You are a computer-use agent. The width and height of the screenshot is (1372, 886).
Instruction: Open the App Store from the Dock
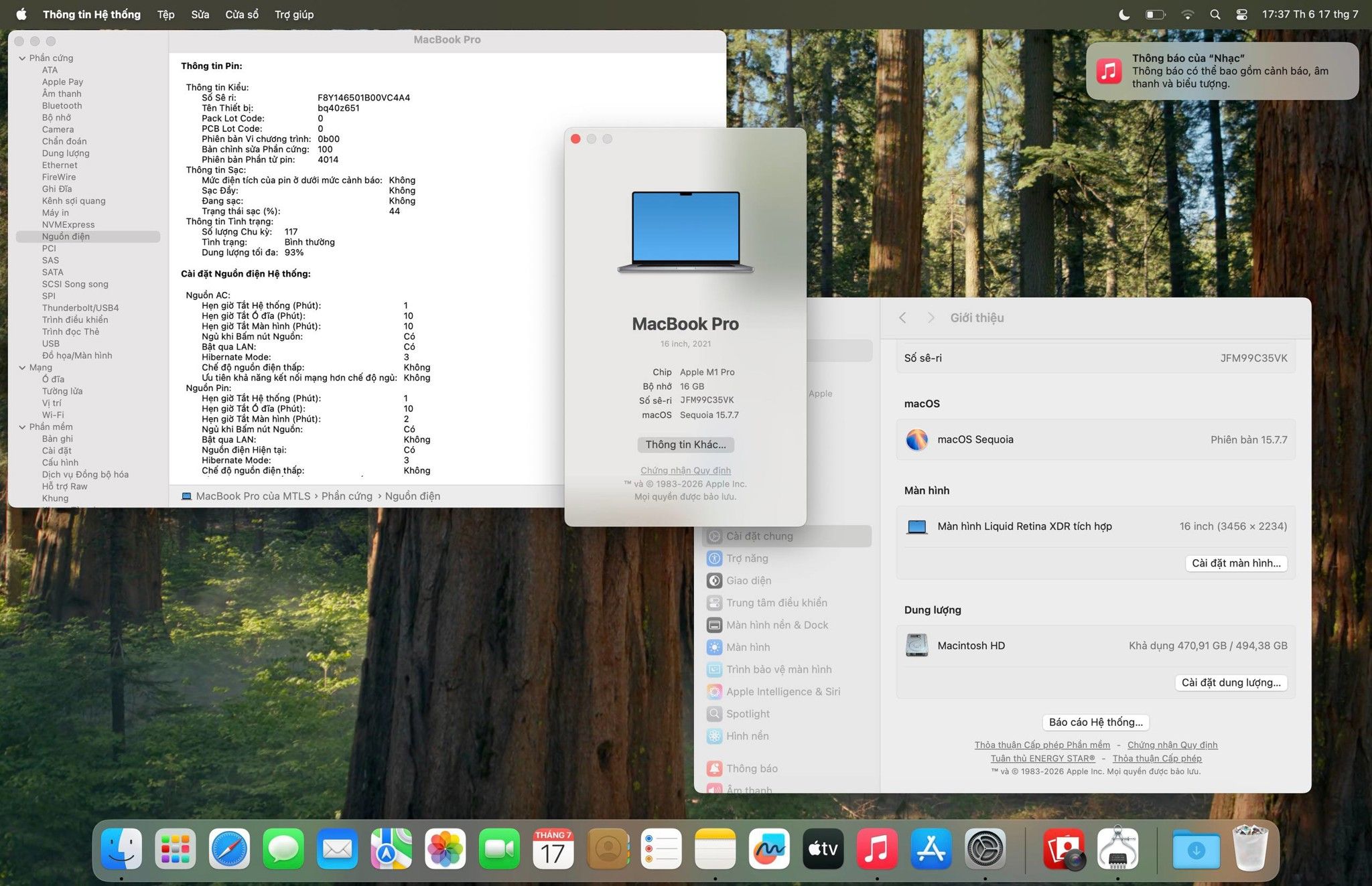point(931,848)
